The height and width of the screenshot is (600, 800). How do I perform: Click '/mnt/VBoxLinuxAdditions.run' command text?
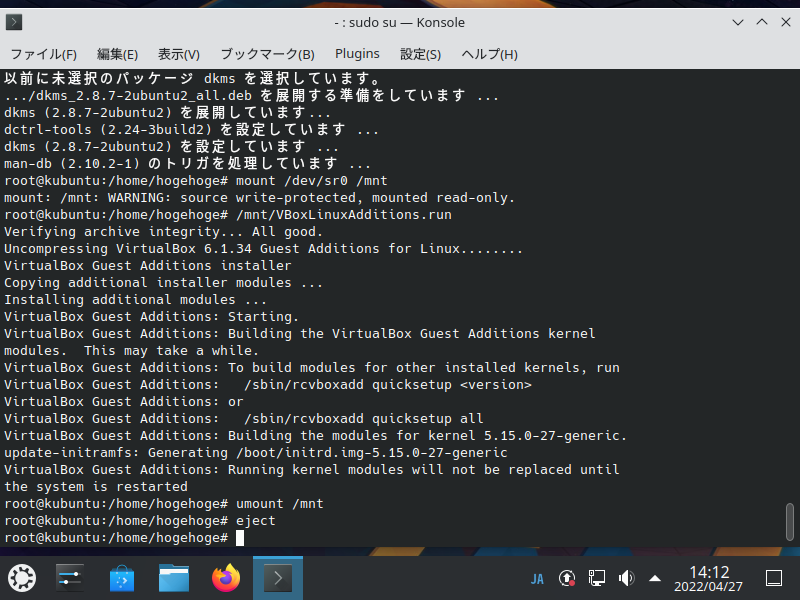[344, 215]
